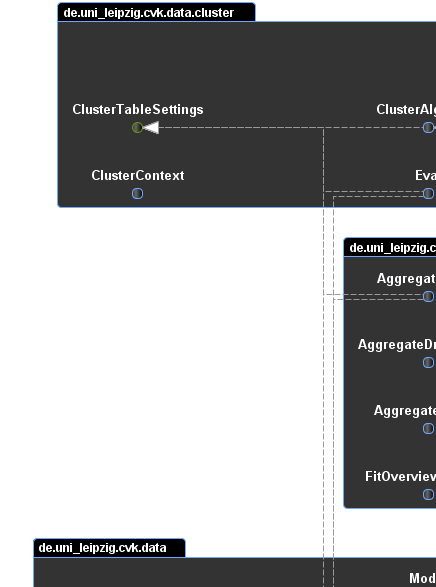436x587 pixels.
Task: Click the ClusterAlg... node icon
Action: 428,128
